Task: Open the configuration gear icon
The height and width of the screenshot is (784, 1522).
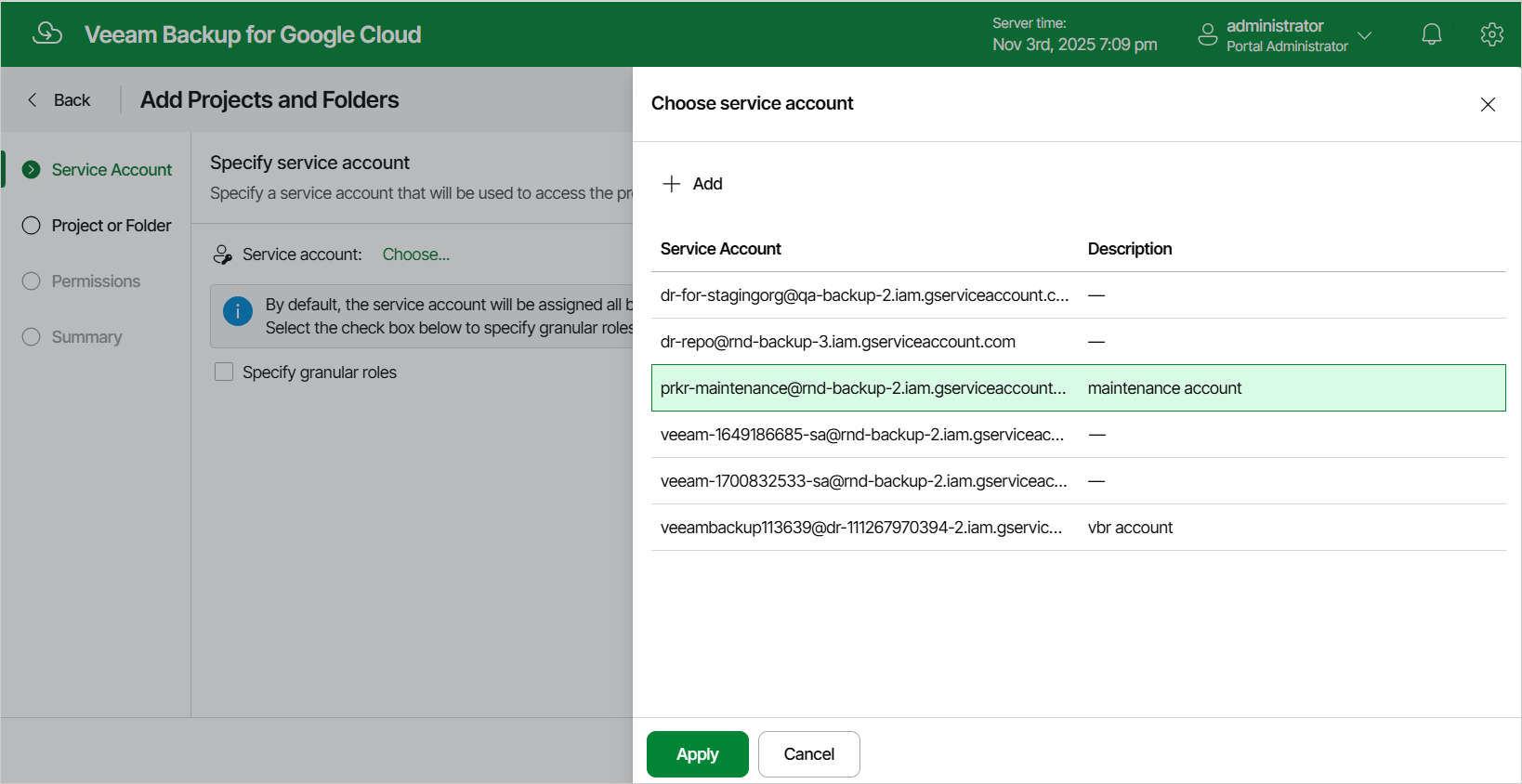Action: [1492, 34]
